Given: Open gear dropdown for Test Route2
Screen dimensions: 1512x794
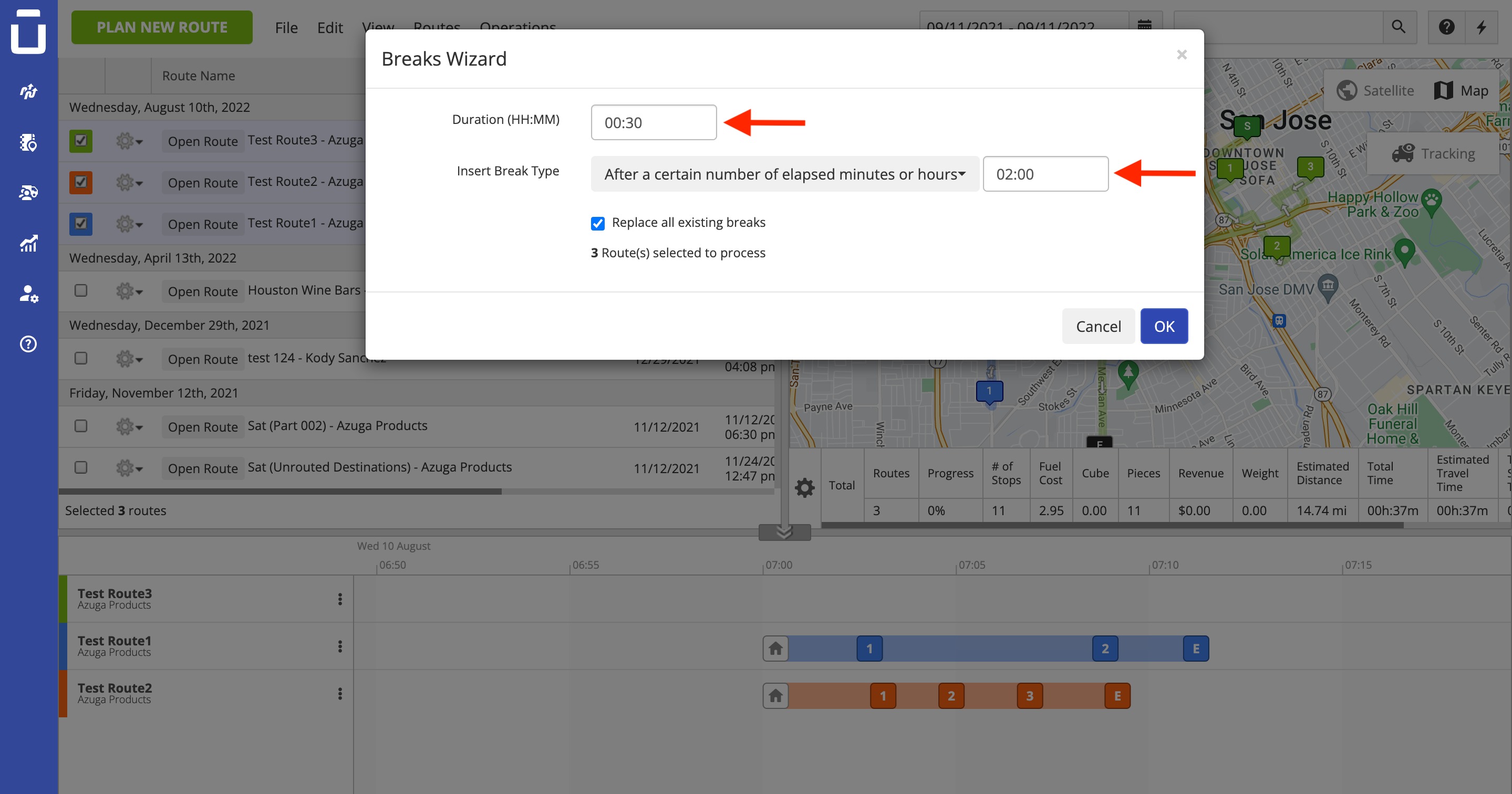Looking at the screenshot, I should tap(129, 183).
